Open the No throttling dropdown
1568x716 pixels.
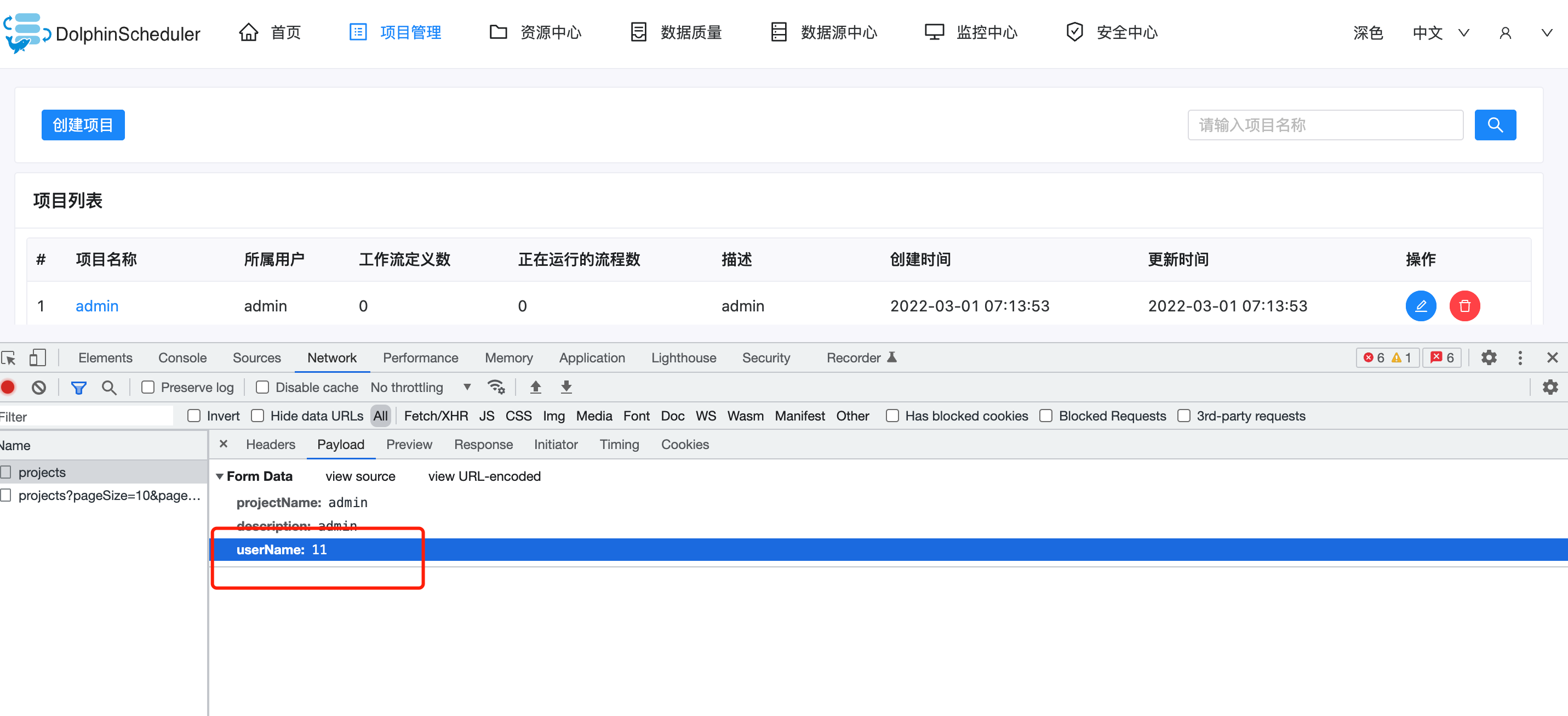[x=420, y=387]
